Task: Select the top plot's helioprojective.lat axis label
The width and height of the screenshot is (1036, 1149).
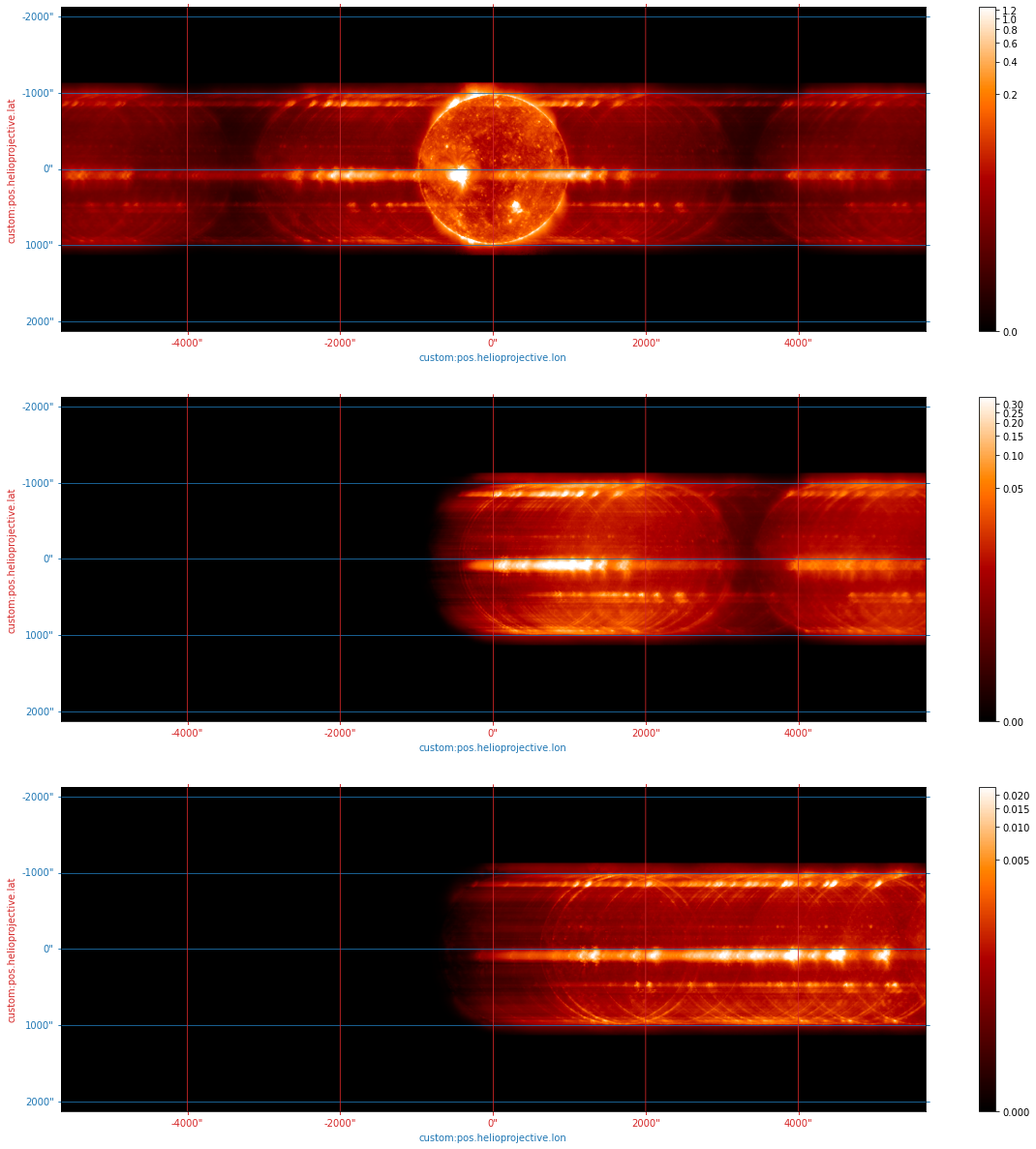Action: click(x=11, y=171)
